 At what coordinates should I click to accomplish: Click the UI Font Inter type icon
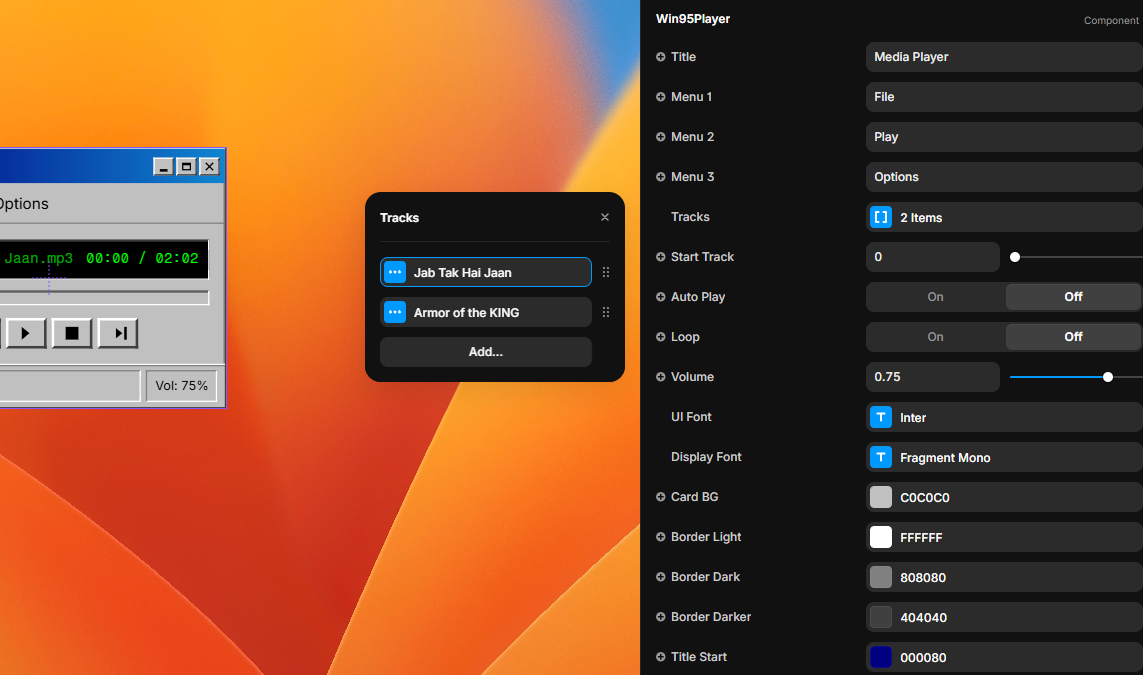(881, 417)
